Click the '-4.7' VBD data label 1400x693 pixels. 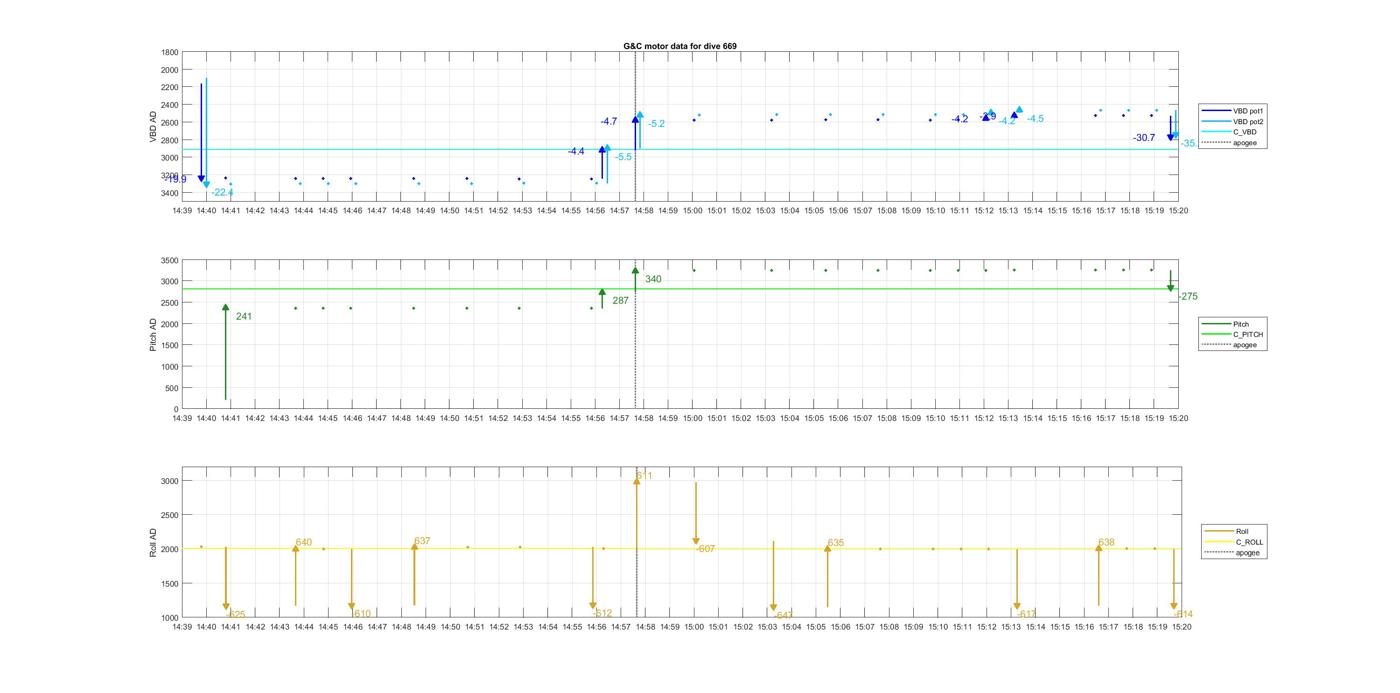(608, 121)
